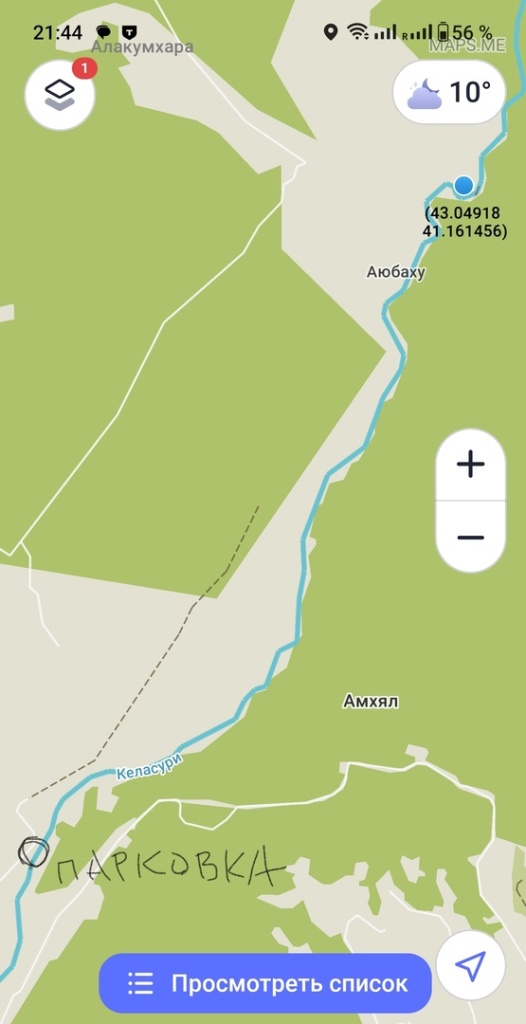Tap the location pin status bar icon

tap(331, 31)
